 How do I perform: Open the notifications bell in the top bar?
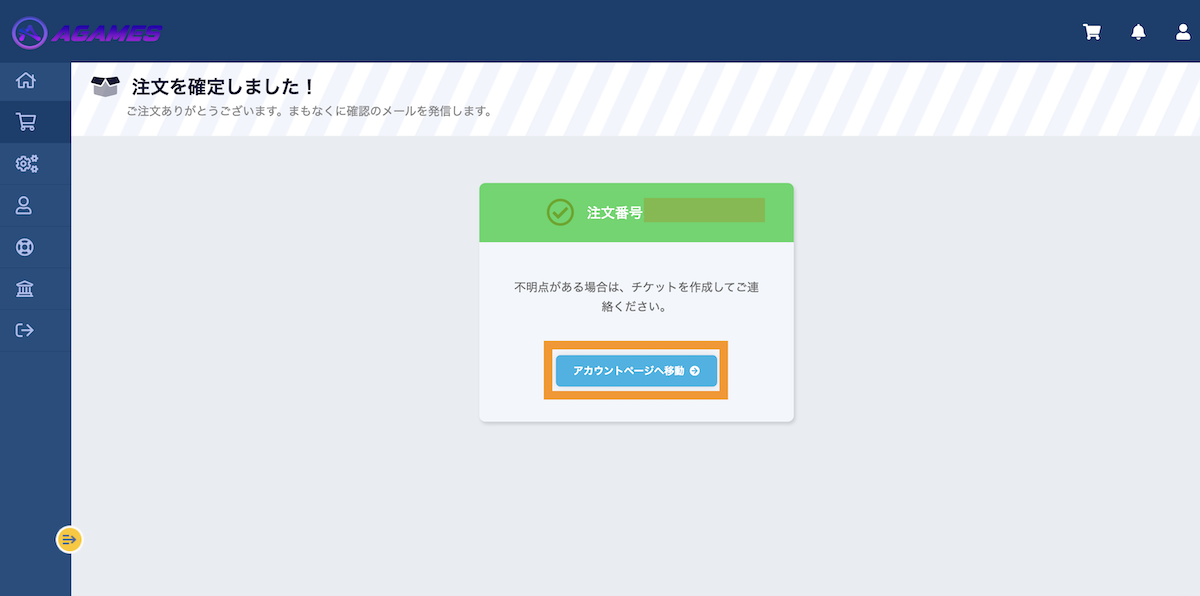pos(1137,31)
